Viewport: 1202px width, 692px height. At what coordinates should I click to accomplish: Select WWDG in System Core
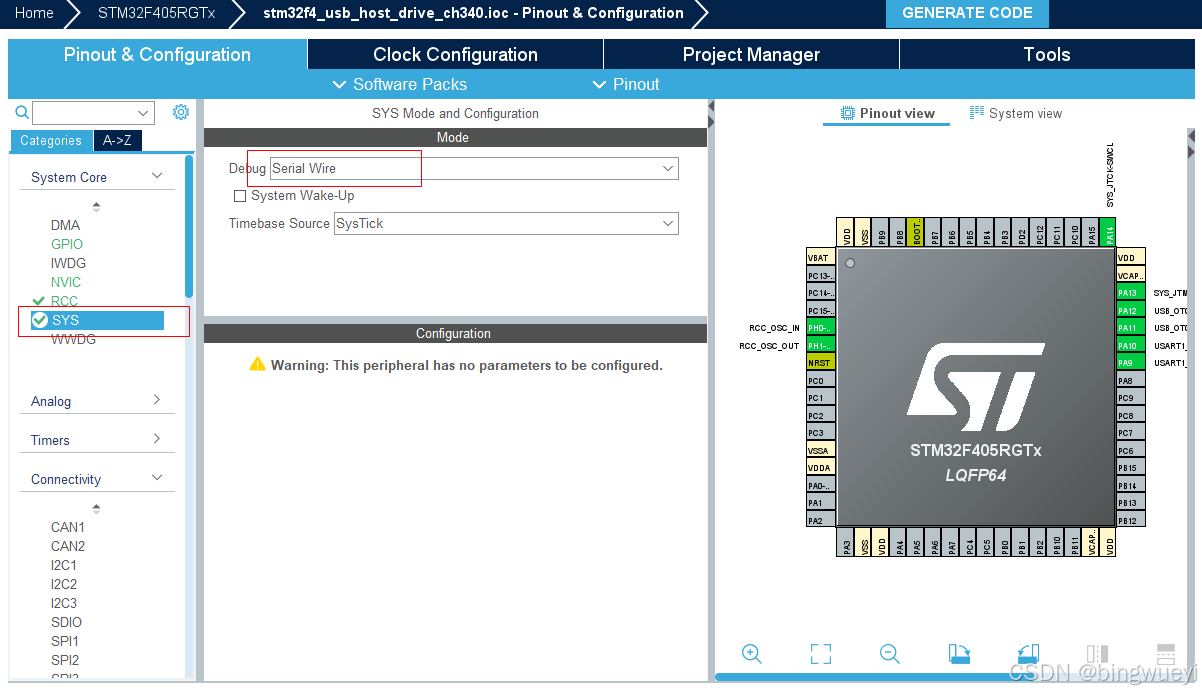pyautogui.click(x=74, y=339)
